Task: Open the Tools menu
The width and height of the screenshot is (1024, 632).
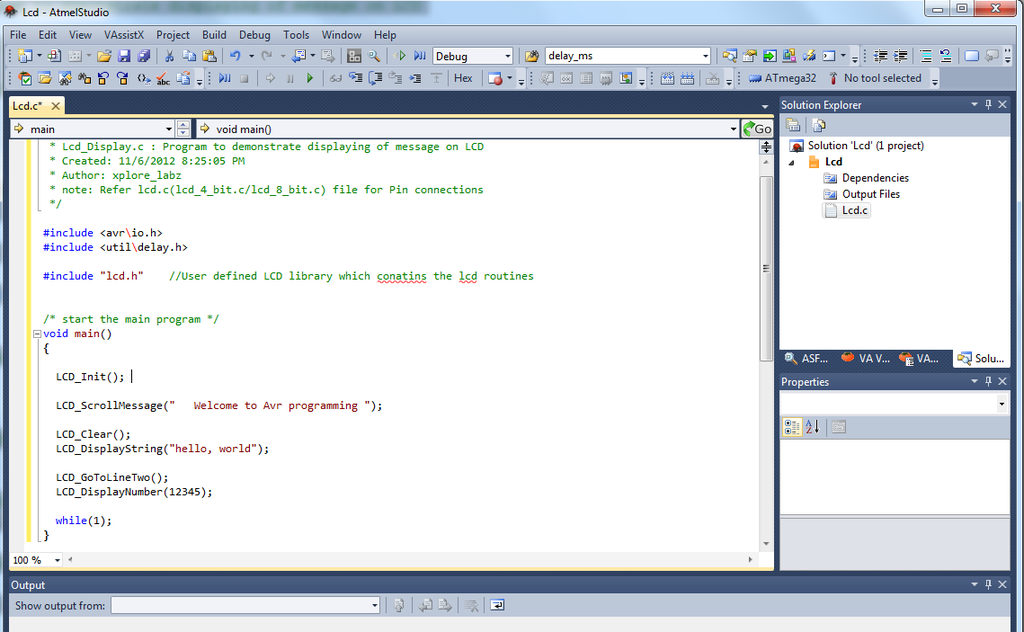Action: pyautogui.click(x=296, y=35)
